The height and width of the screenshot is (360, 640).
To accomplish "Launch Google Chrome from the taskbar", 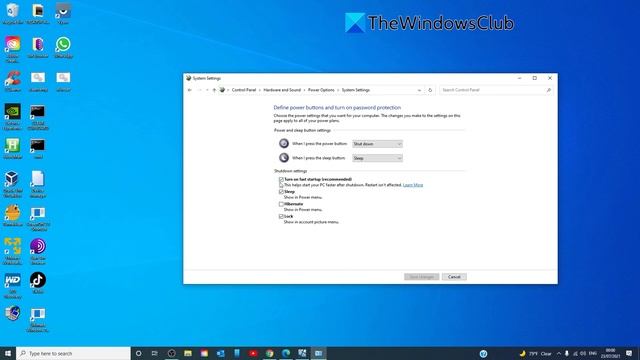I will [x=269, y=353].
